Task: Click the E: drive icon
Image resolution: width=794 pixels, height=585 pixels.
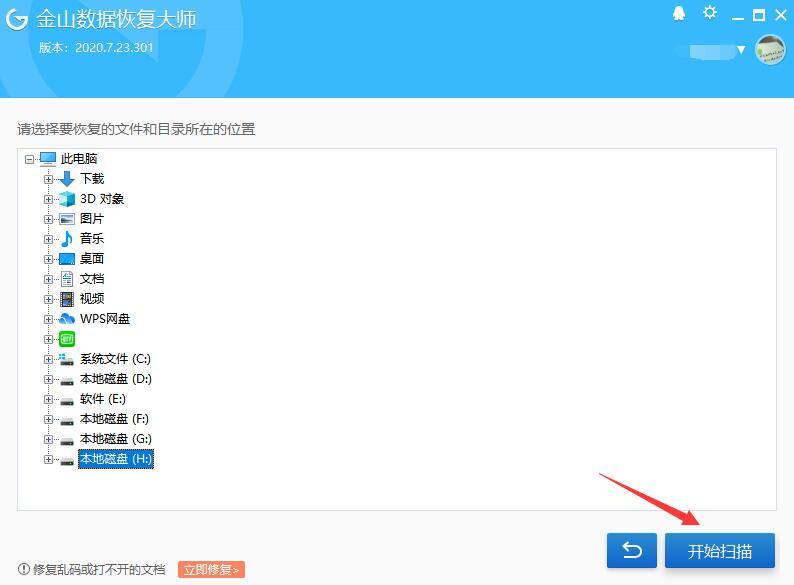Action: (67, 401)
